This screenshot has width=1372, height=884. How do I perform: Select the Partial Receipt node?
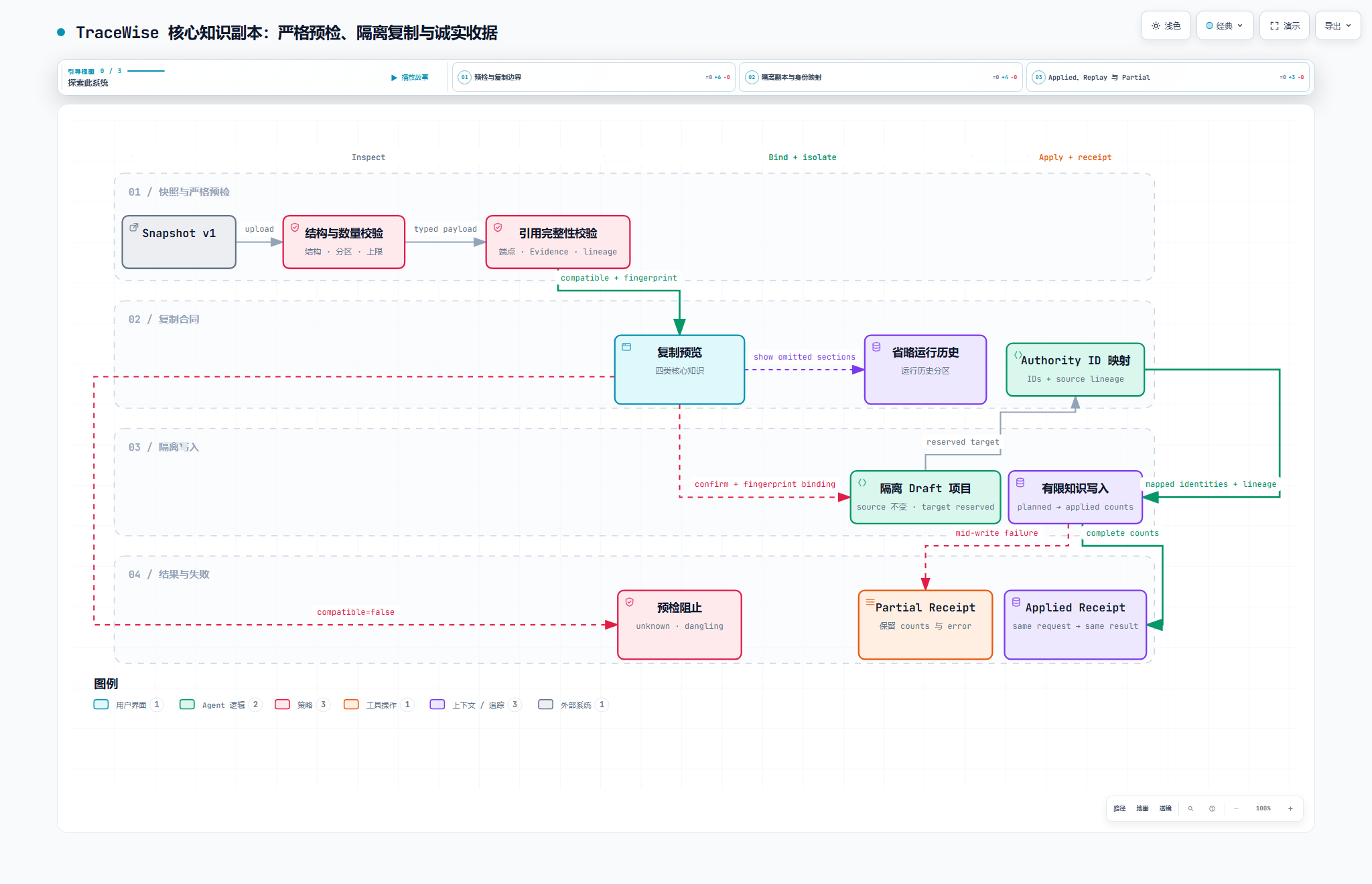click(925, 625)
